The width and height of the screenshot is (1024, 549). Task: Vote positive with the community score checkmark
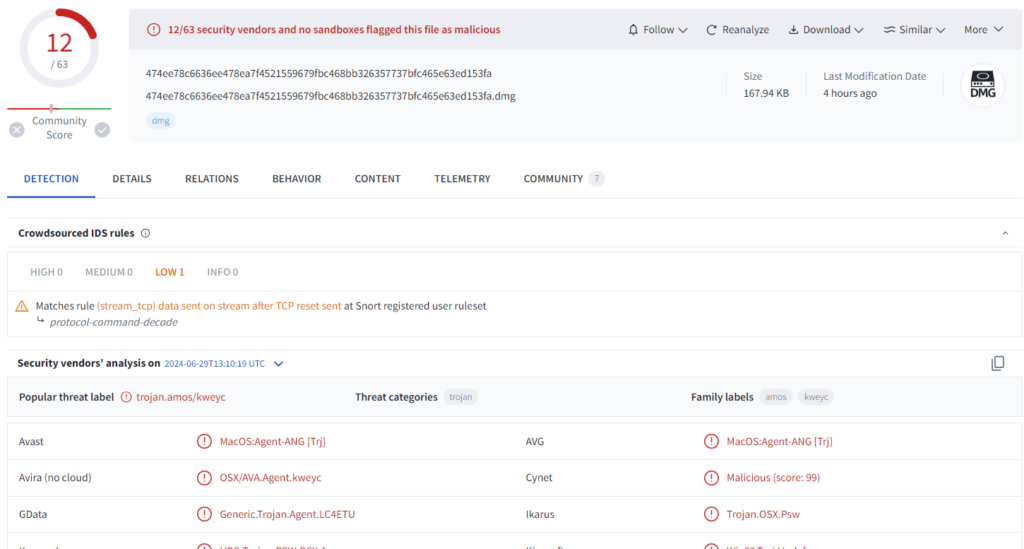tap(102, 129)
